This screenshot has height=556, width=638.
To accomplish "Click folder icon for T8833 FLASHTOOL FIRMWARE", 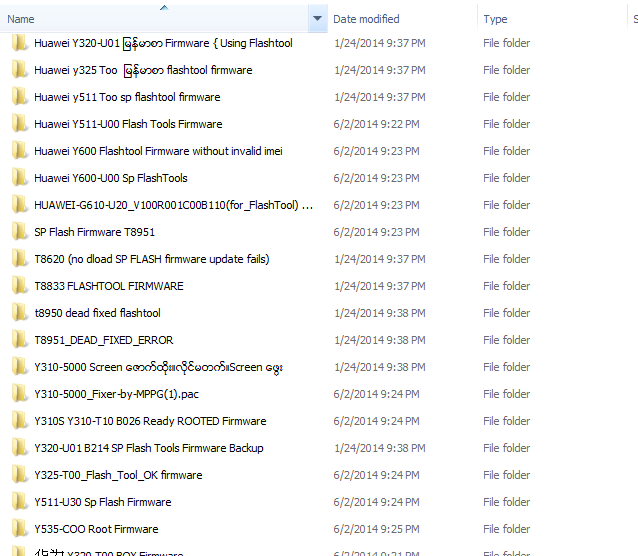I will (x=19, y=286).
